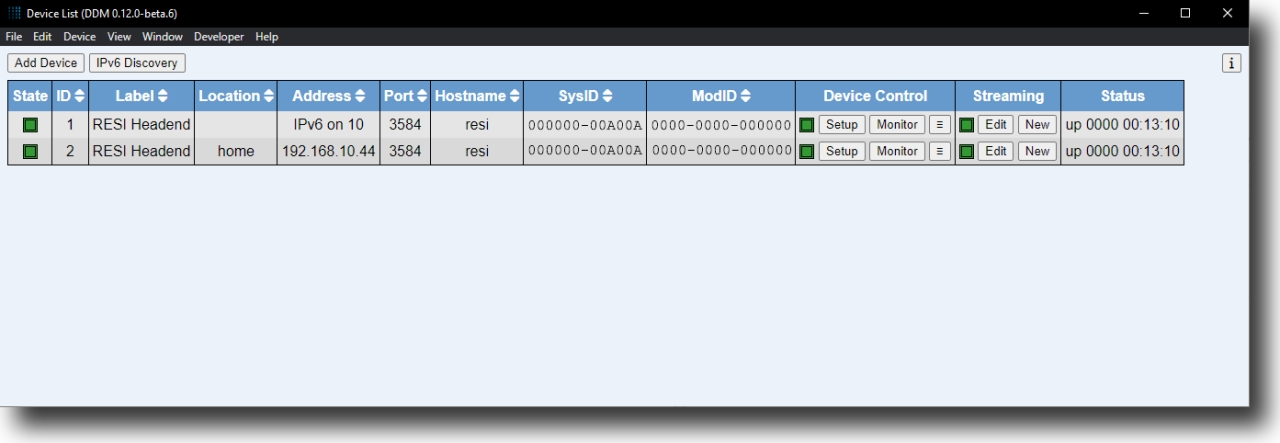The height and width of the screenshot is (443, 1280).
Task: Click the 'home' location cell
Action: [x=236, y=151]
